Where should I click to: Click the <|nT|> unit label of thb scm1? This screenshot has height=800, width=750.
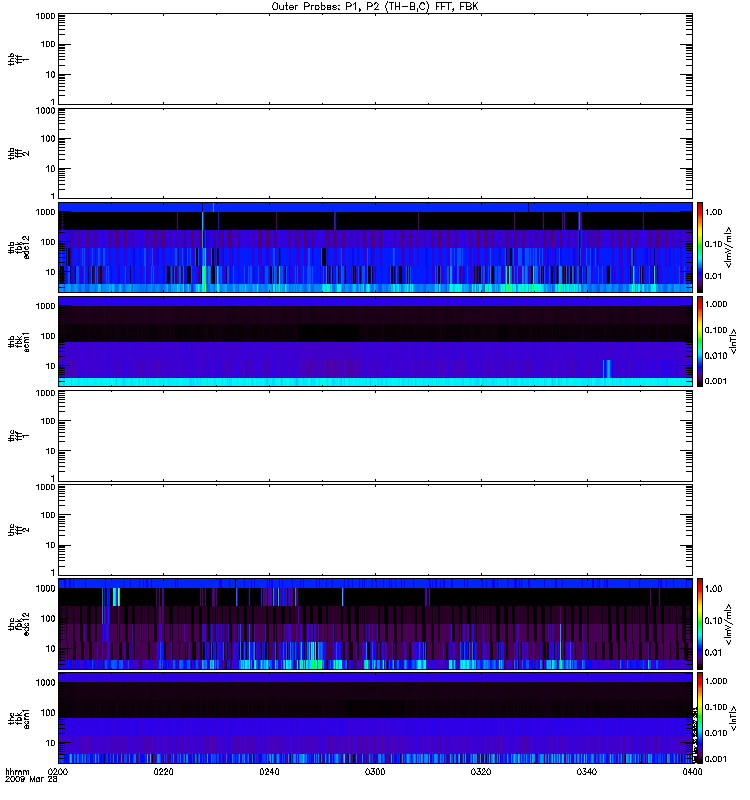(x=733, y=341)
